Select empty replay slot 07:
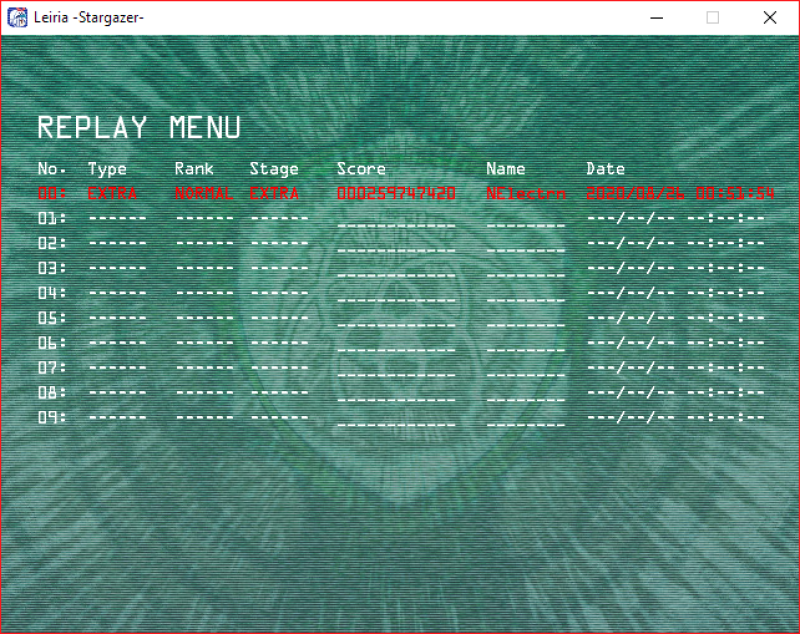 pyautogui.click(x=401, y=367)
